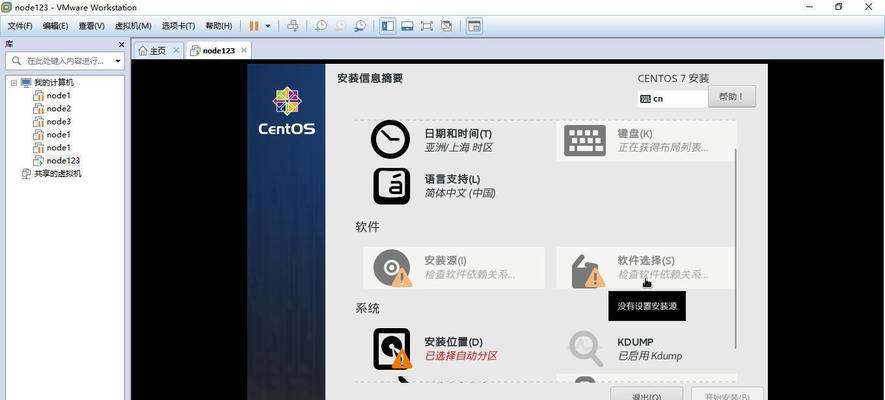Image resolution: width=885 pixels, height=400 pixels.
Task: Restore down the VMware window
Action: point(838,7)
